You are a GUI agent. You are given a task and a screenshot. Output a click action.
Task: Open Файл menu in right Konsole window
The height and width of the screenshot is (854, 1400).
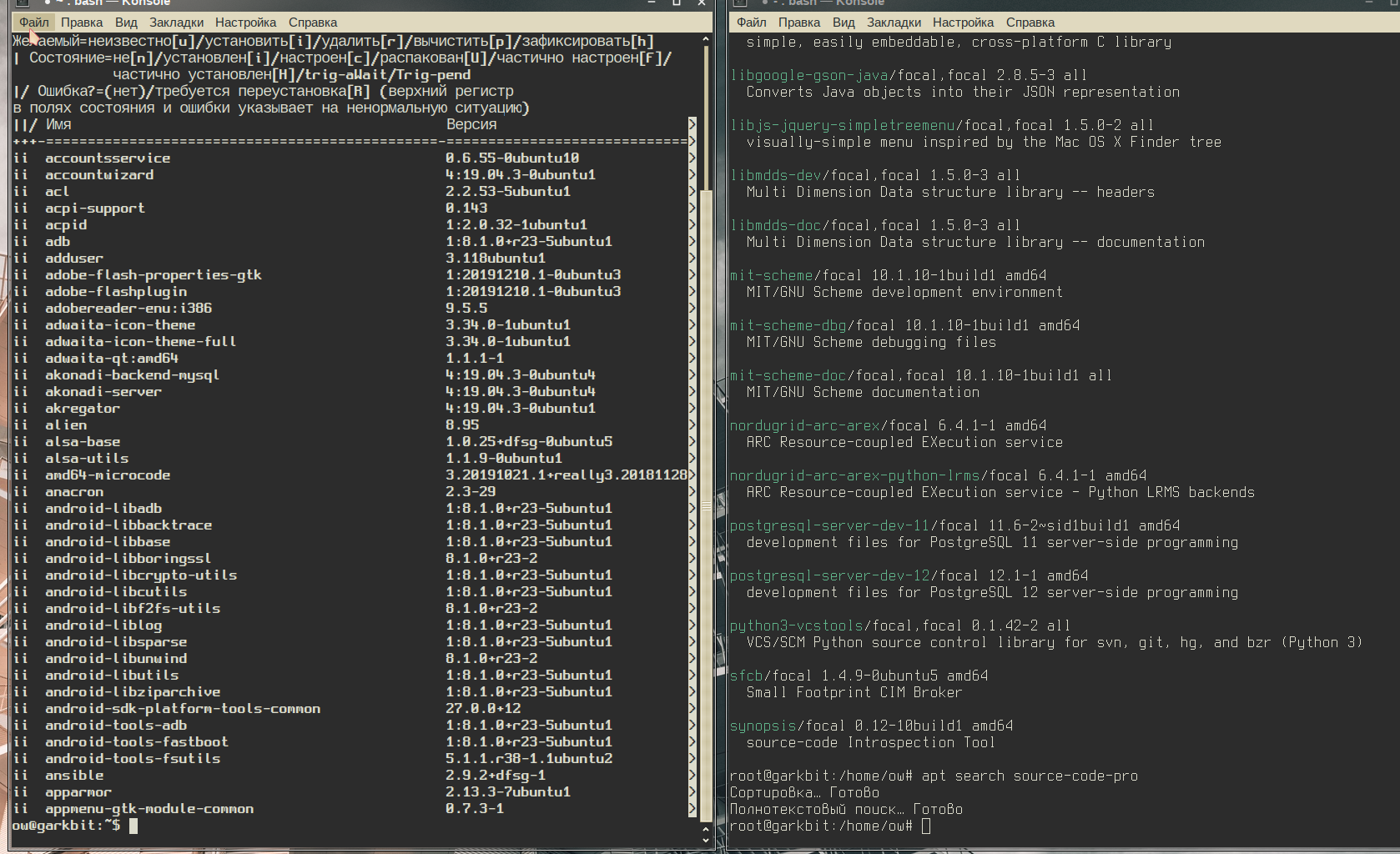751,23
